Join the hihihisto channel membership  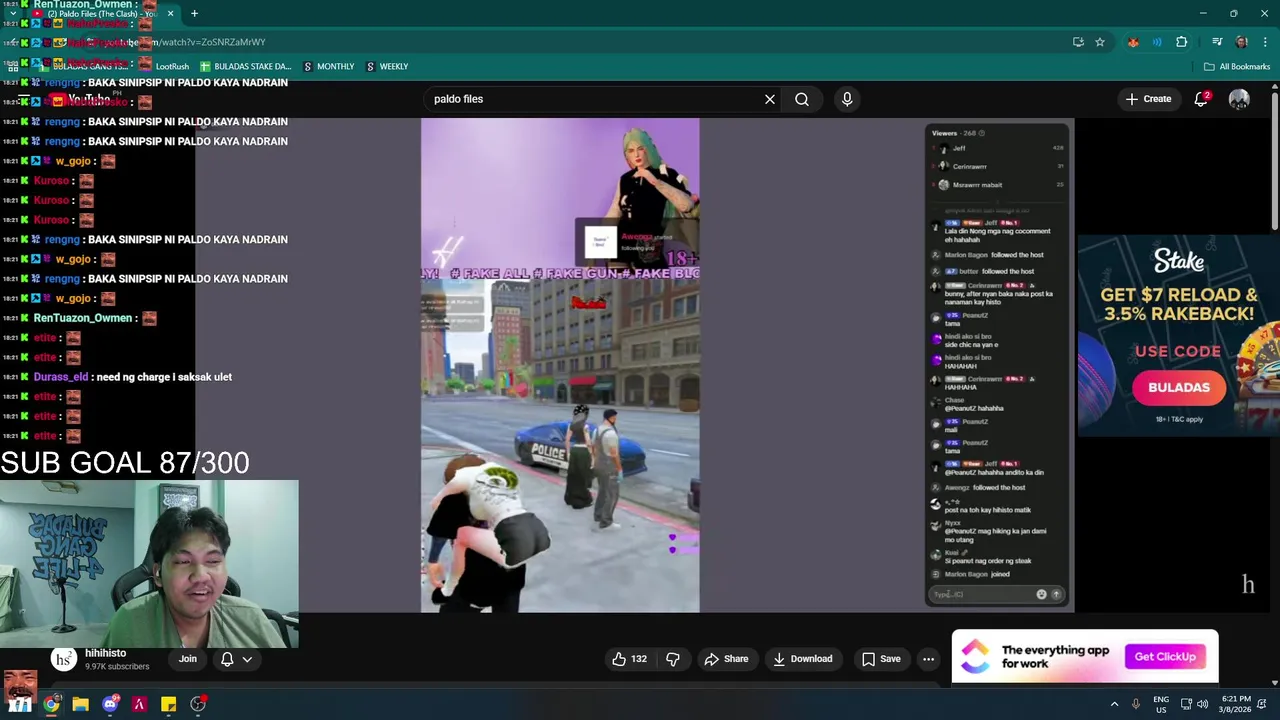188,659
